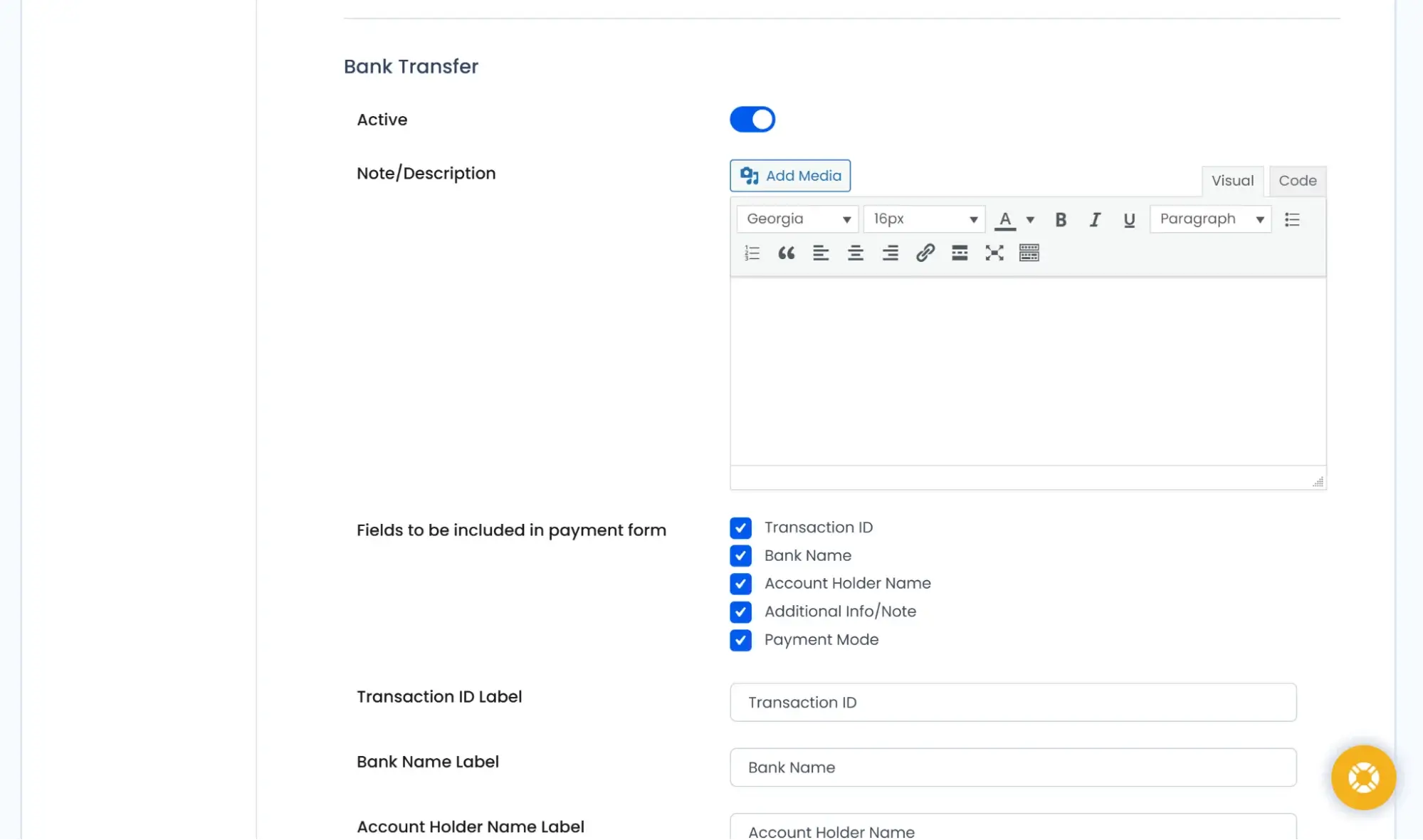Insert a bulleted list
This screenshot has height=840, width=1423.
coord(1291,219)
